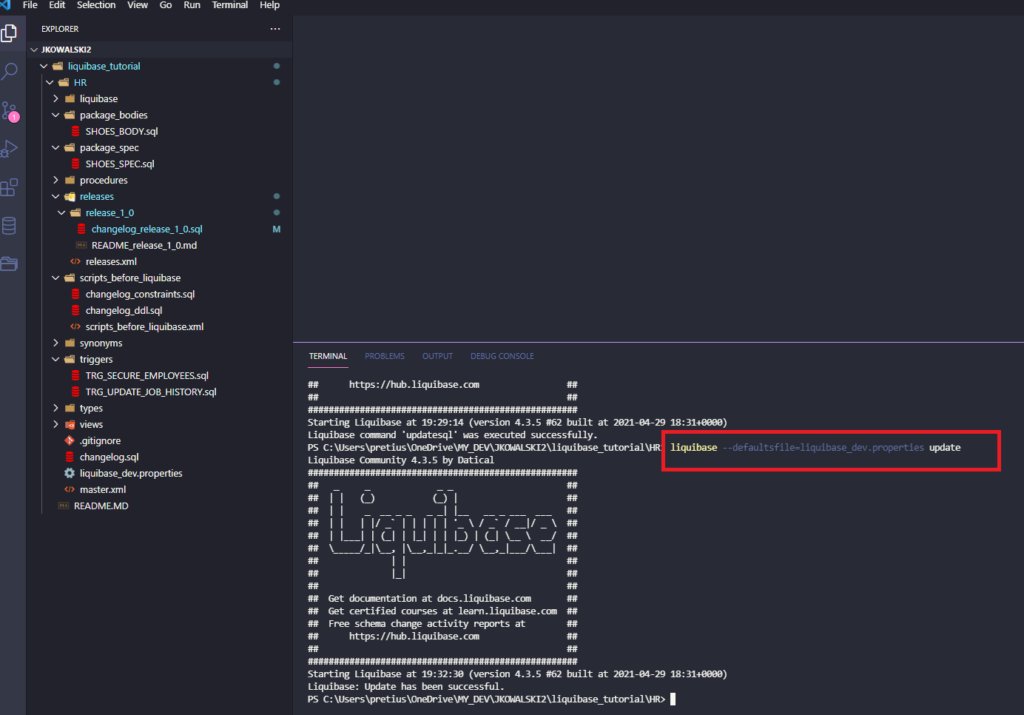Expand the liquibase folder
The image size is (1024, 715).
pos(56,99)
